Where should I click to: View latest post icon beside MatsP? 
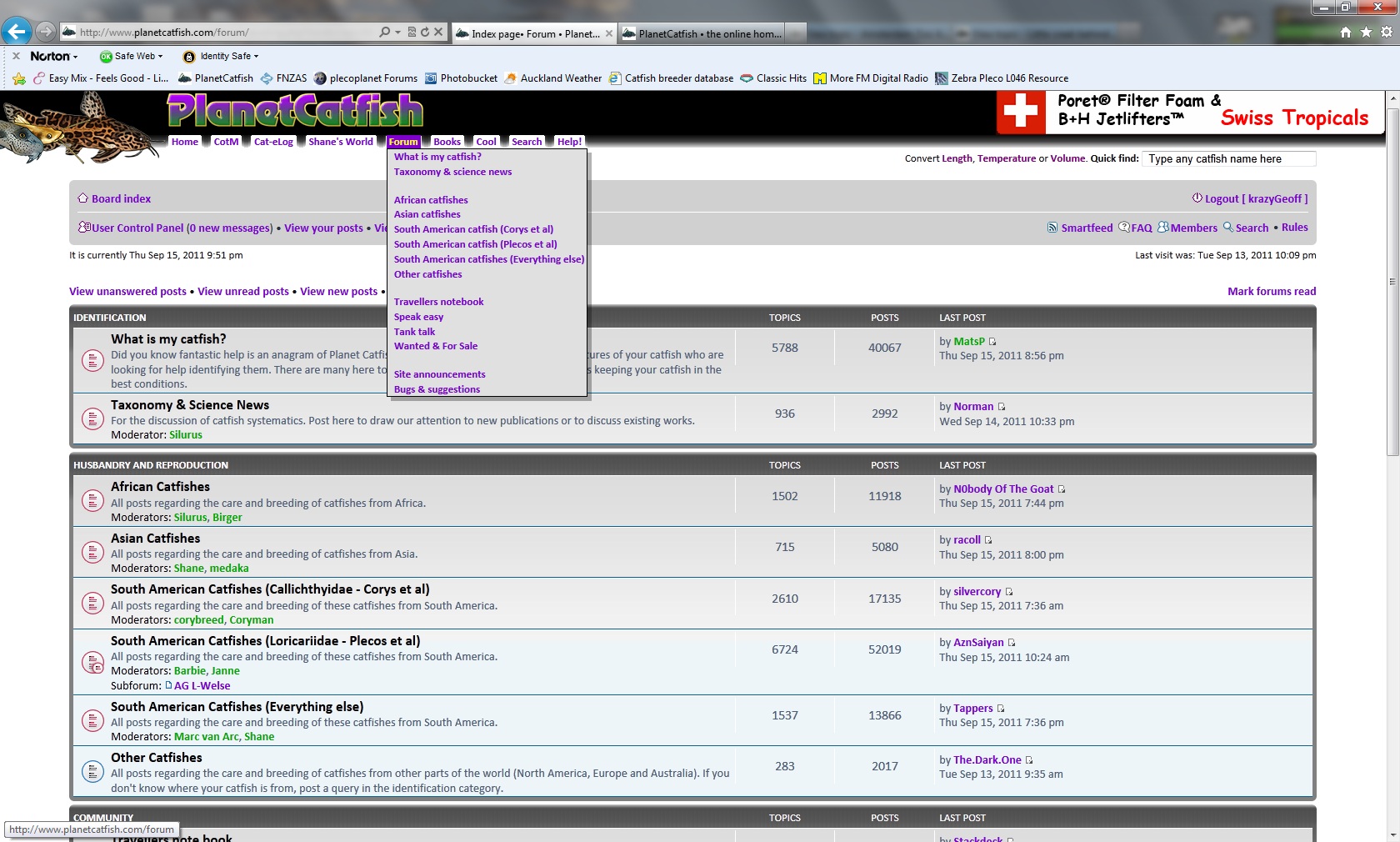point(992,342)
